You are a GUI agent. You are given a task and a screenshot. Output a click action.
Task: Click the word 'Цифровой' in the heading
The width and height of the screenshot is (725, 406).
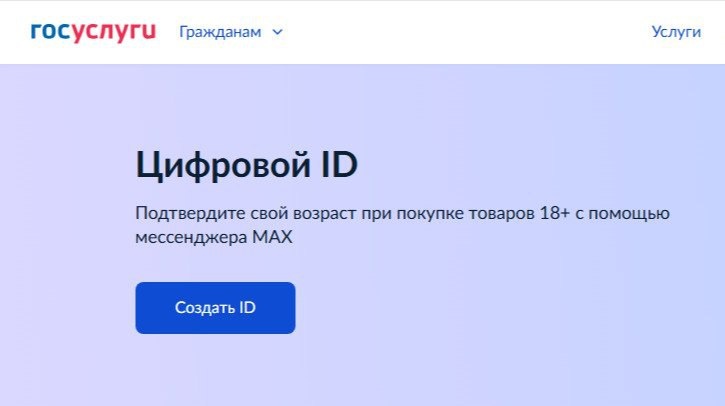pyautogui.click(x=223, y=165)
